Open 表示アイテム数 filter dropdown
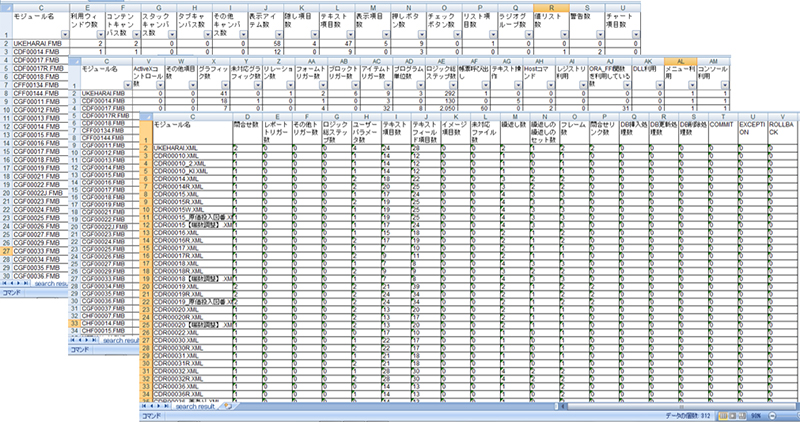This screenshot has width=800, height=422. coord(279,35)
